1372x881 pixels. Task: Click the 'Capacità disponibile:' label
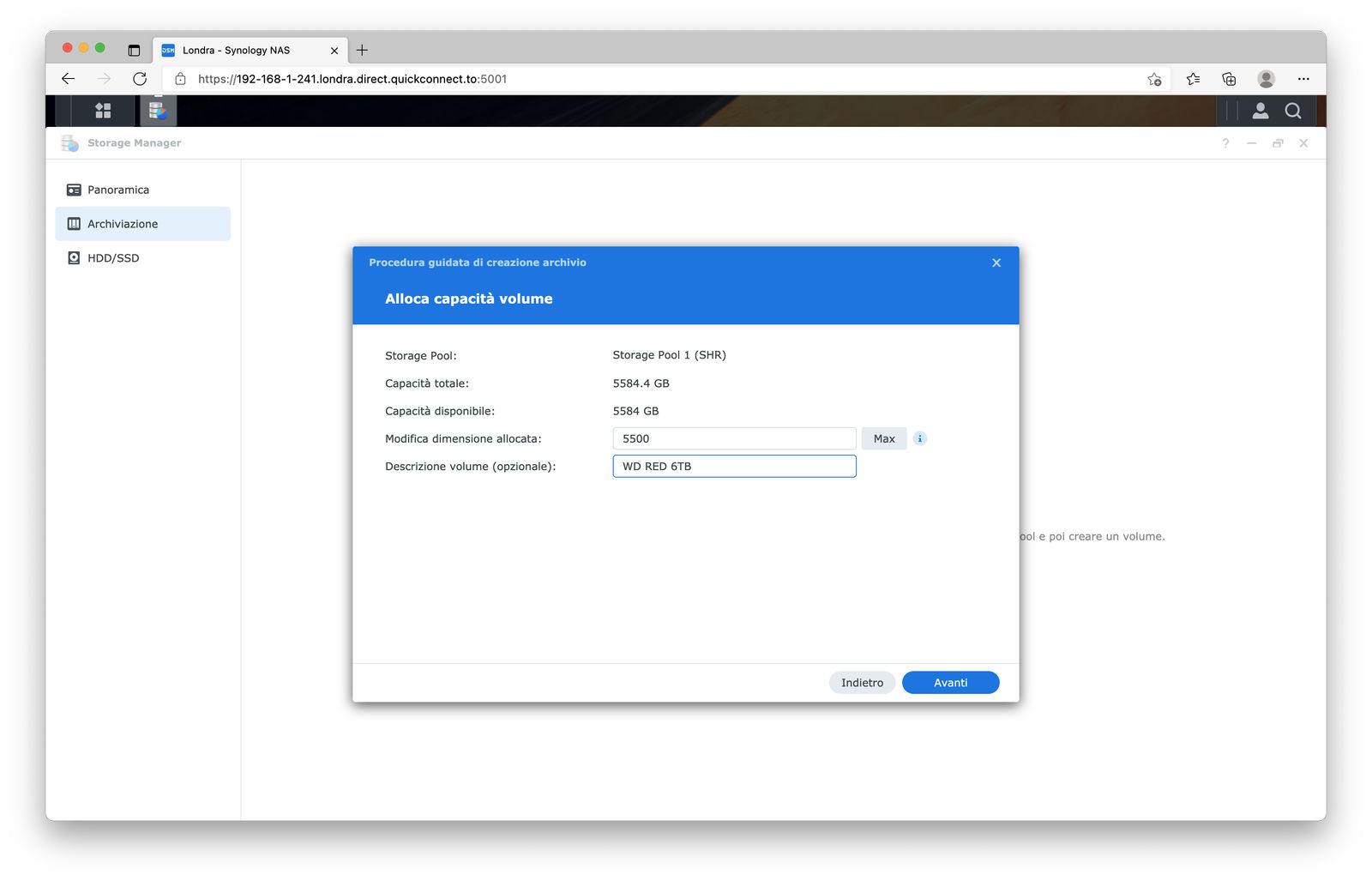click(440, 411)
